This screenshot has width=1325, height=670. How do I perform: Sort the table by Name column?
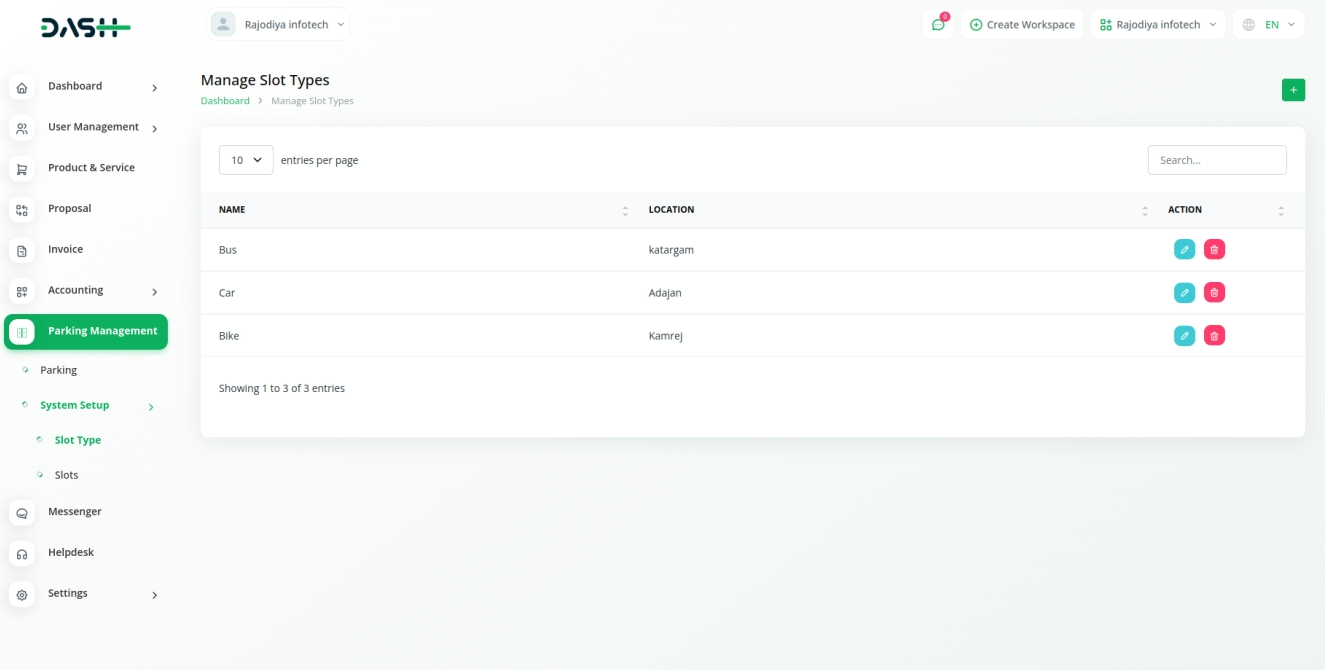pos(625,210)
